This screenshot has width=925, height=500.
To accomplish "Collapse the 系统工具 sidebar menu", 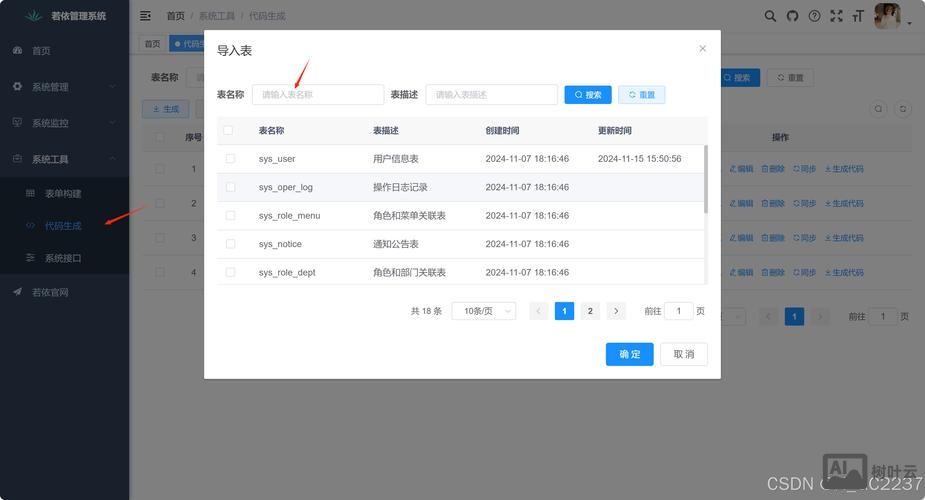I will [64, 159].
